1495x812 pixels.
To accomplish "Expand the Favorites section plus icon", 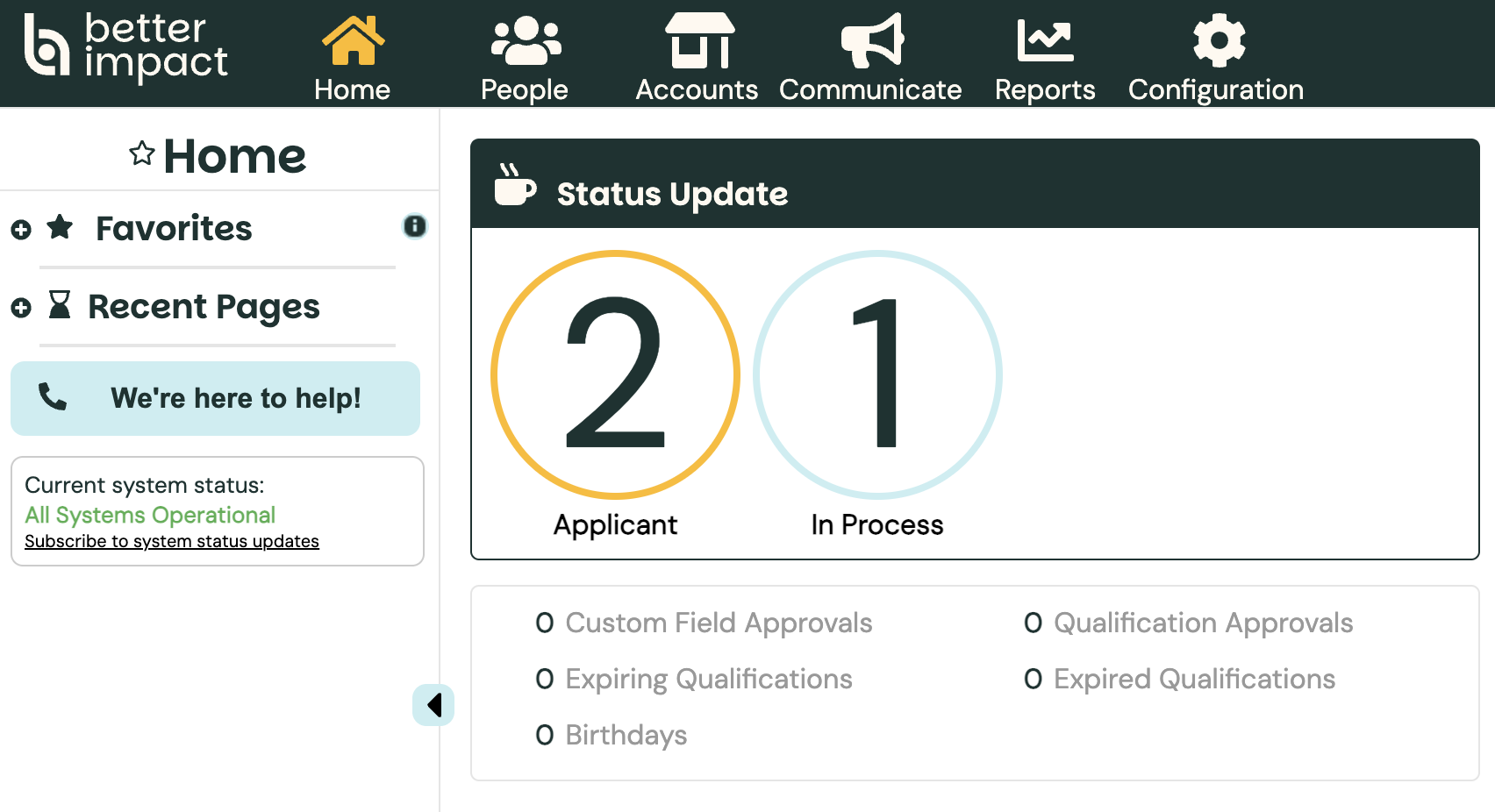I will click(x=21, y=230).
